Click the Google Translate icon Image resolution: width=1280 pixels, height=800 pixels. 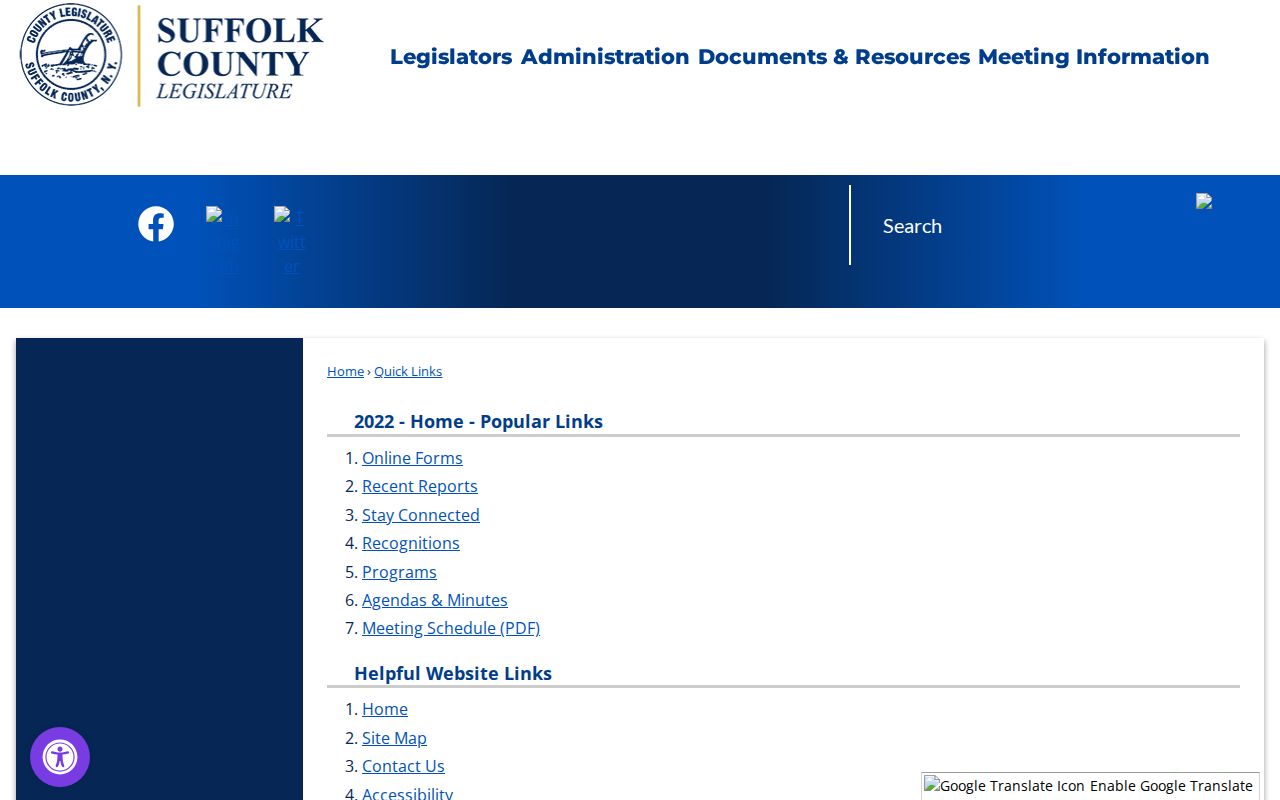click(x=1004, y=786)
